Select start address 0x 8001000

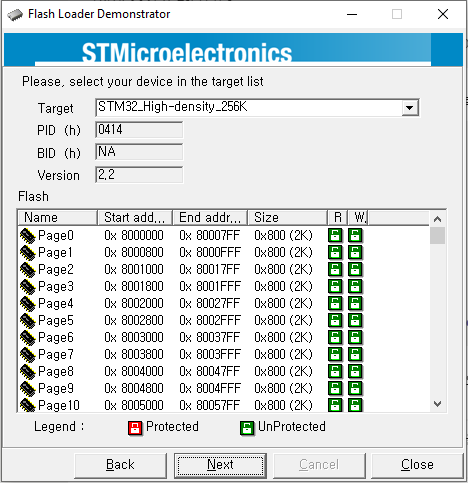coord(134,270)
